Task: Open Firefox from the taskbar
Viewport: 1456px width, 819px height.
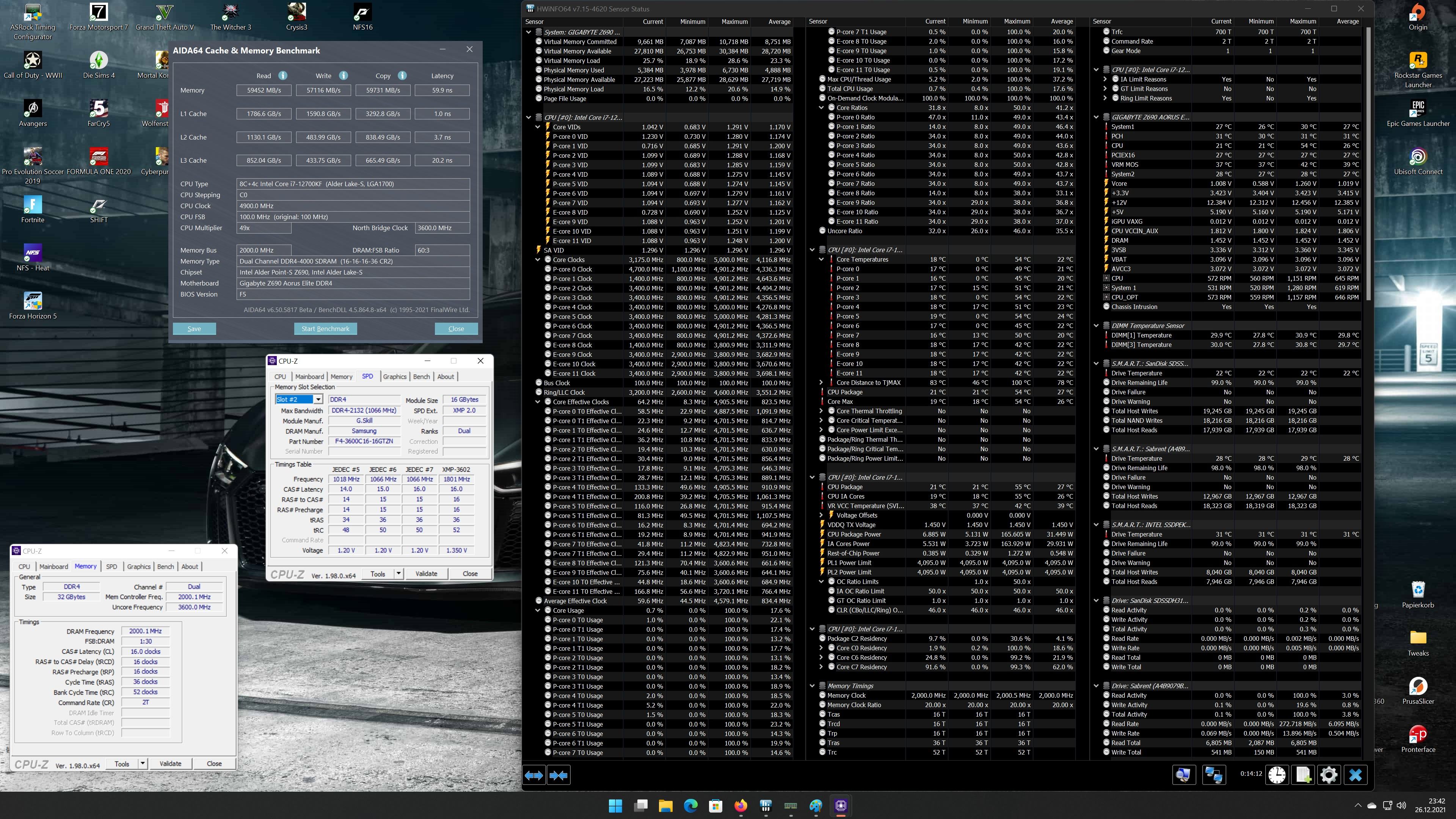Action: (x=741, y=805)
